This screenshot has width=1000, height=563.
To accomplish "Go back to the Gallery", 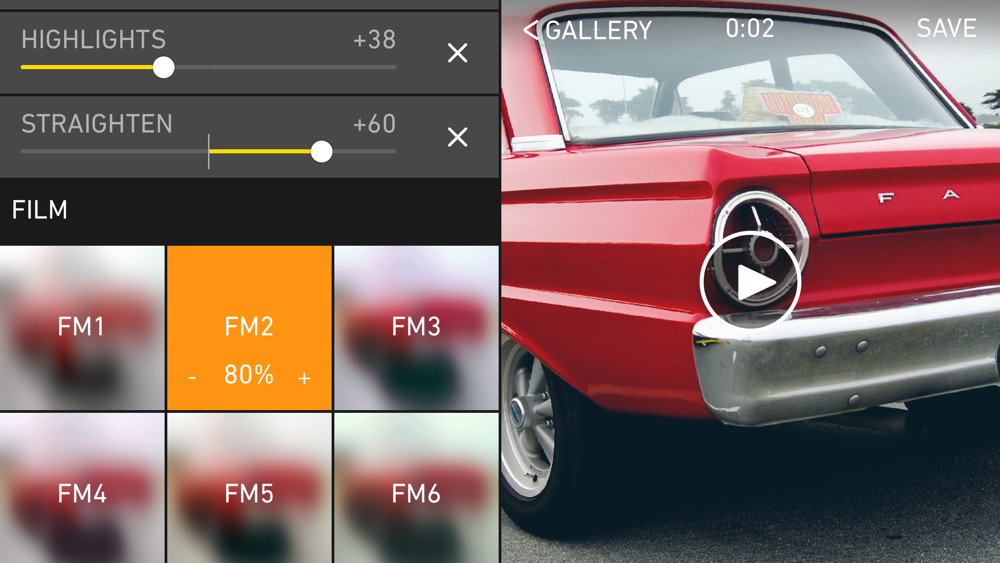I will pos(588,30).
